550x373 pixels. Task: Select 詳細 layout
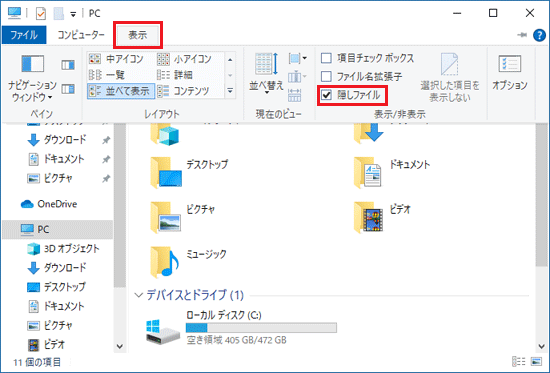[175, 75]
